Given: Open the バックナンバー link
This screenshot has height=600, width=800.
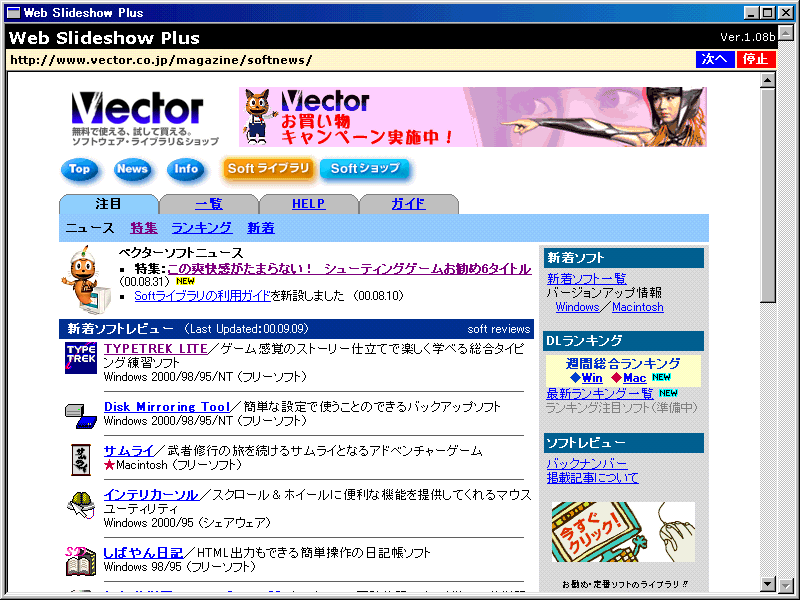Looking at the screenshot, I should (587, 463).
